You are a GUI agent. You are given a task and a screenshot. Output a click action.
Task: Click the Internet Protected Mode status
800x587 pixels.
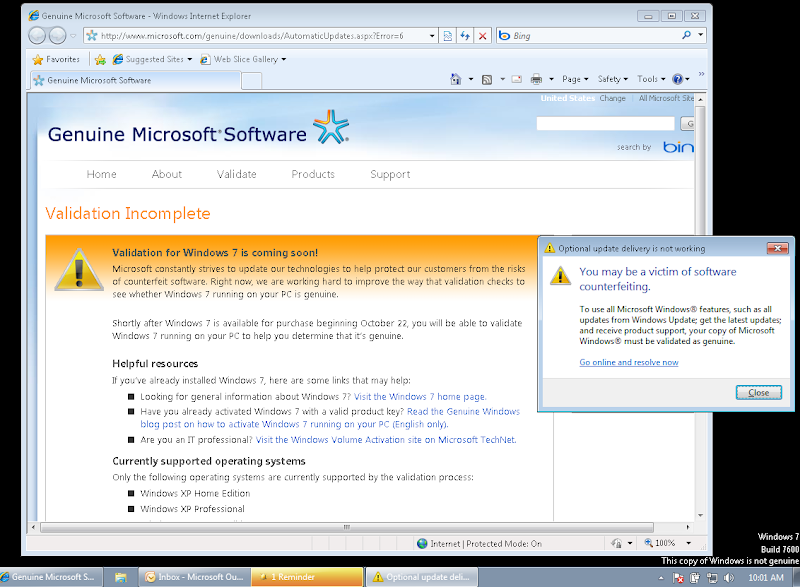click(479, 544)
